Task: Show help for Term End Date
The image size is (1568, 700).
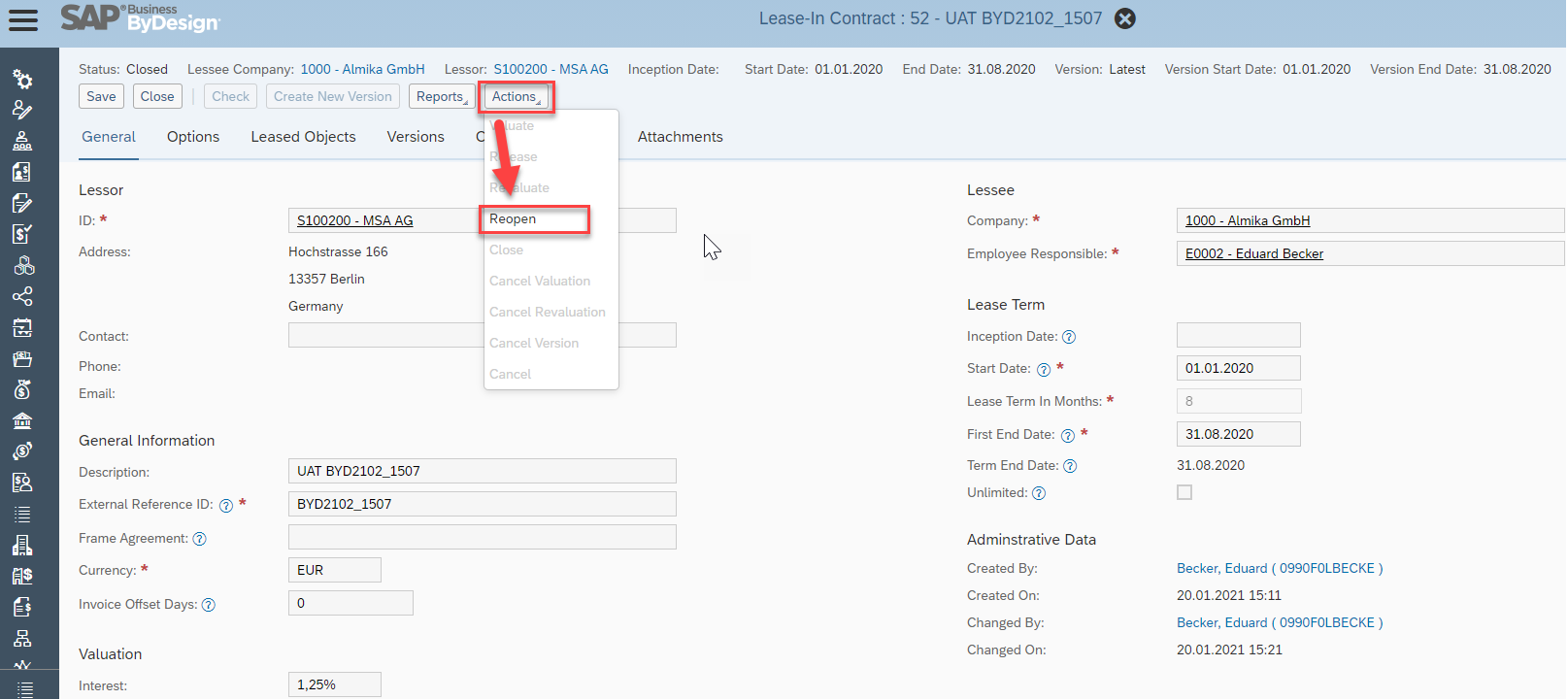Action: (x=1070, y=466)
